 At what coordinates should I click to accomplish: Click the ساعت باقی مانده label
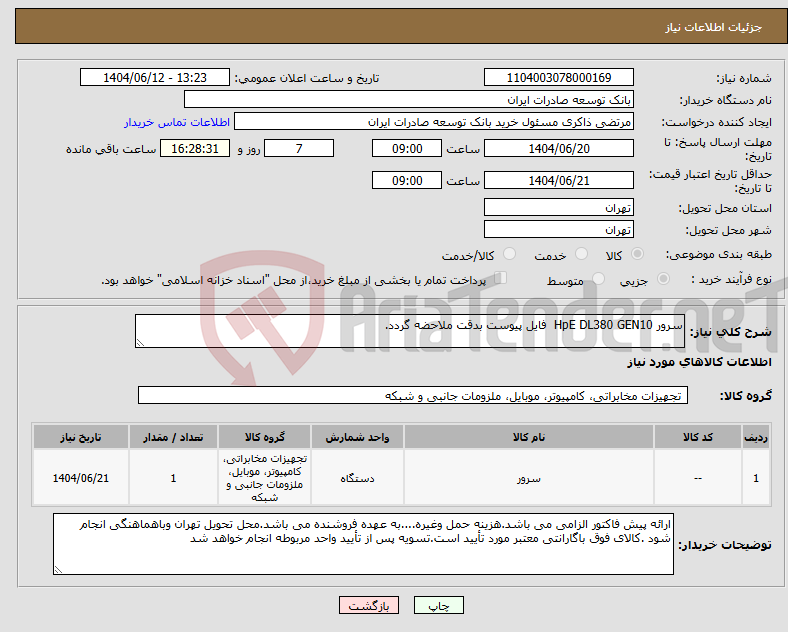[111, 149]
